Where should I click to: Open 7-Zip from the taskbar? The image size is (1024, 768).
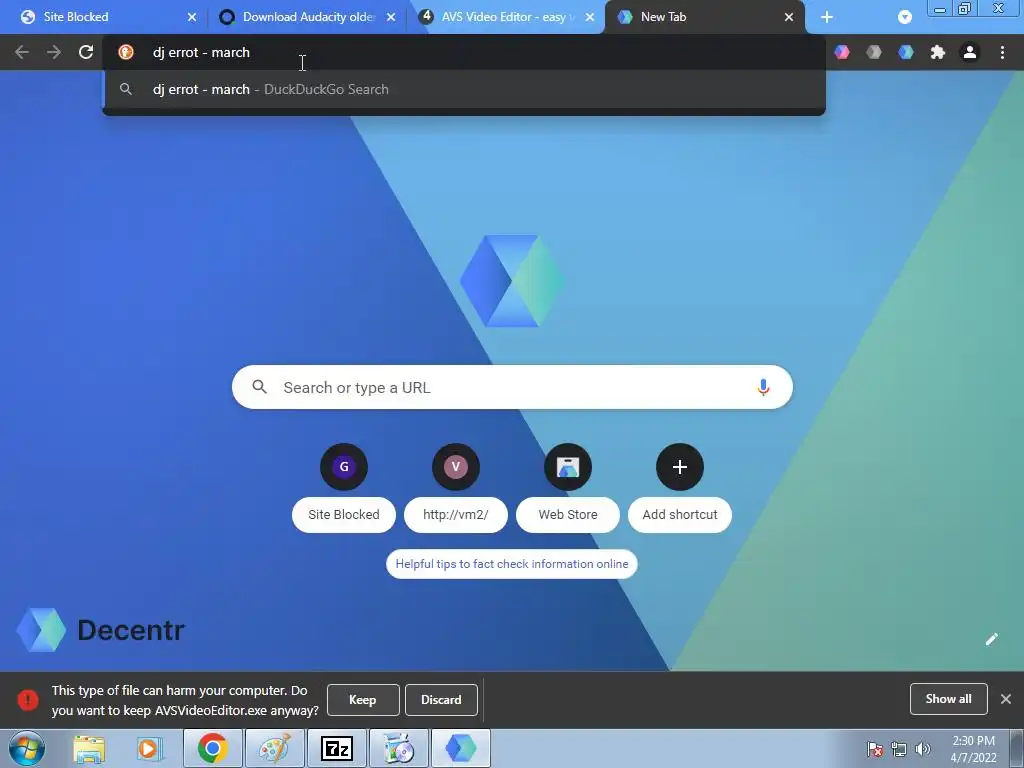coord(337,748)
